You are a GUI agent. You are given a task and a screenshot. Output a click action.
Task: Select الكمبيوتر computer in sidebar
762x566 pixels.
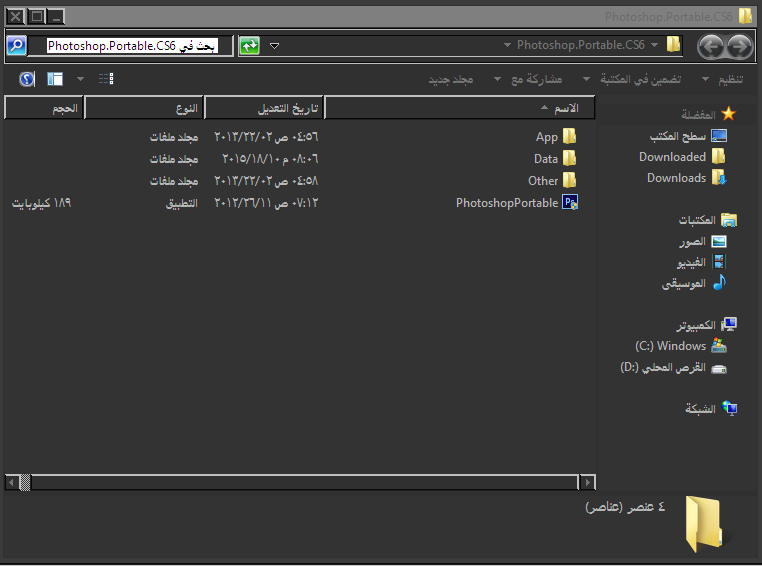click(x=696, y=325)
